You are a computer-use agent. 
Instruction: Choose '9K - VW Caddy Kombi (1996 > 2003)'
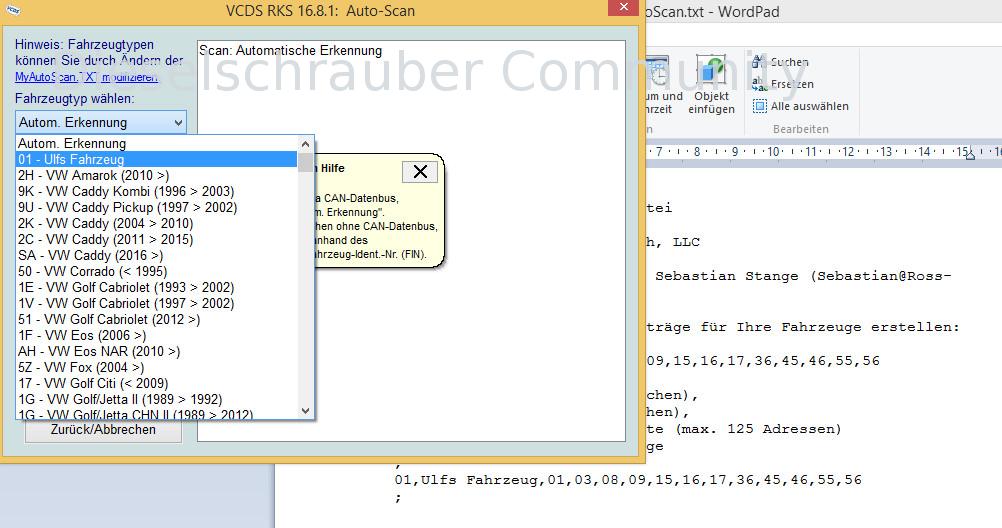pyautogui.click(x=157, y=191)
